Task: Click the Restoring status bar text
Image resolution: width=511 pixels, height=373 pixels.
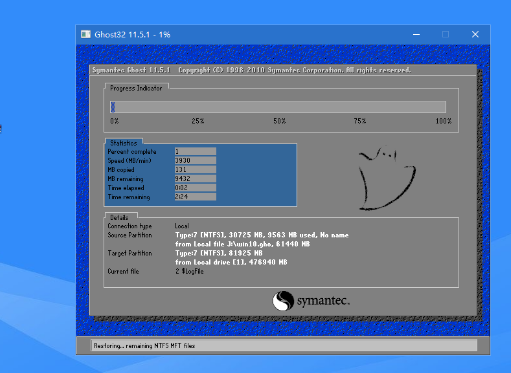Action: (x=144, y=346)
